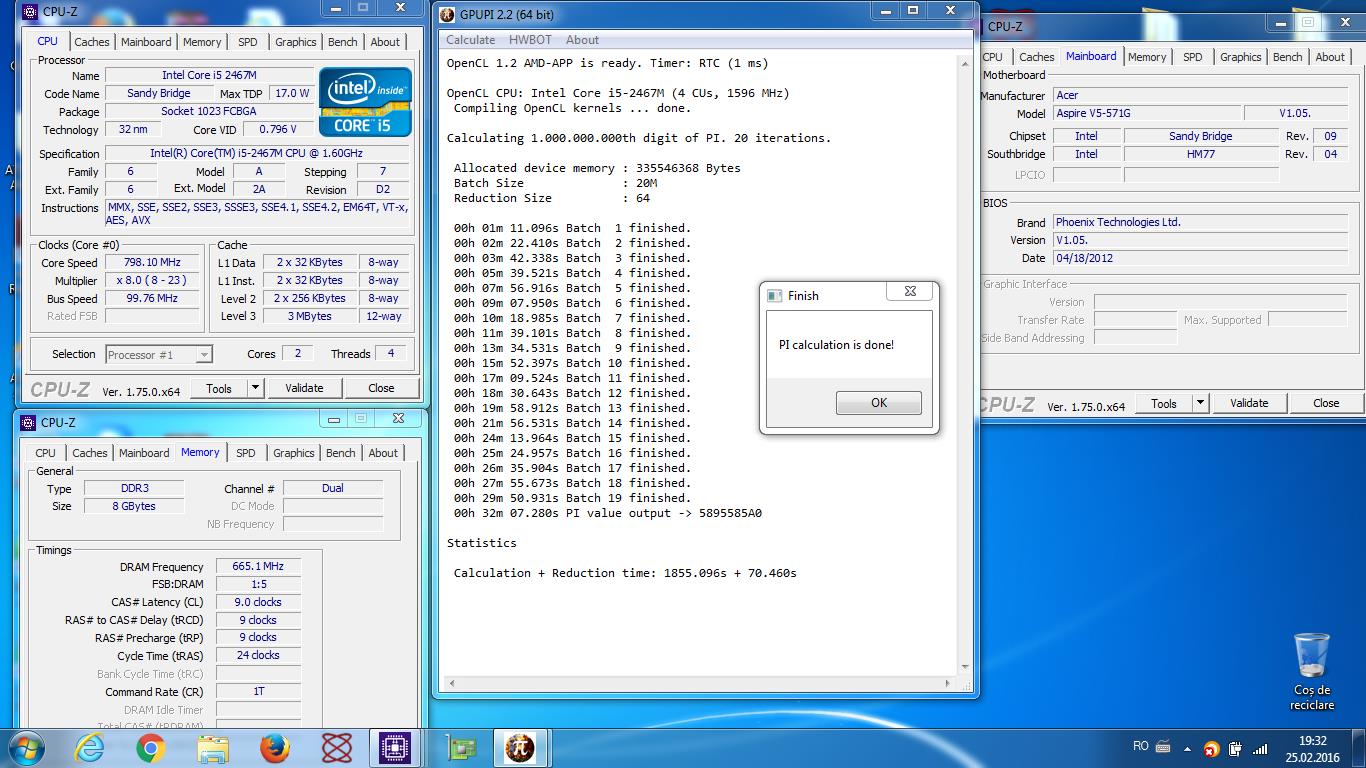Image resolution: width=1366 pixels, height=768 pixels.
Task: Switch to the purple CPU-Z taskbar icon
Action: pyautogui.click(x=397, y=748)
